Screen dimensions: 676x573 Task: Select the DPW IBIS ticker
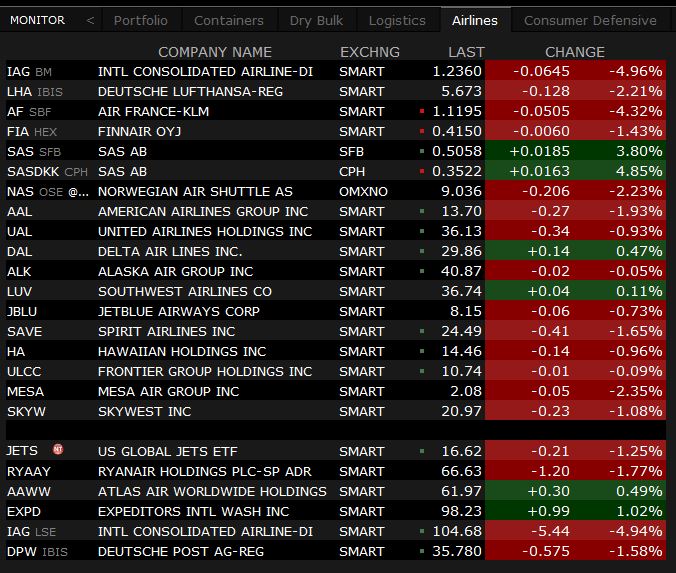37,551
